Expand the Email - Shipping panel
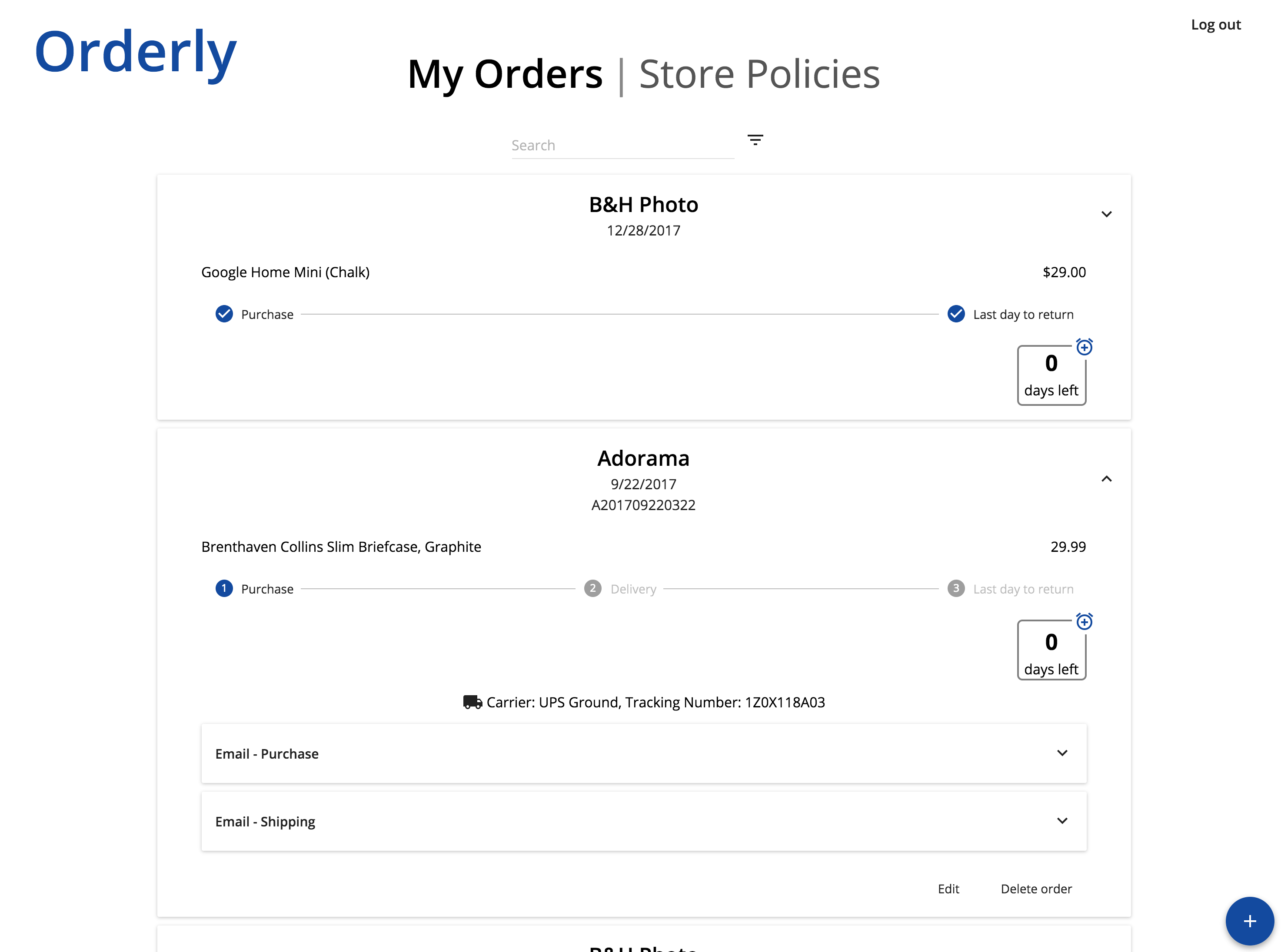Image resolution: width=1281 pixels, height=952 pixels. click(x=643, y=821)
